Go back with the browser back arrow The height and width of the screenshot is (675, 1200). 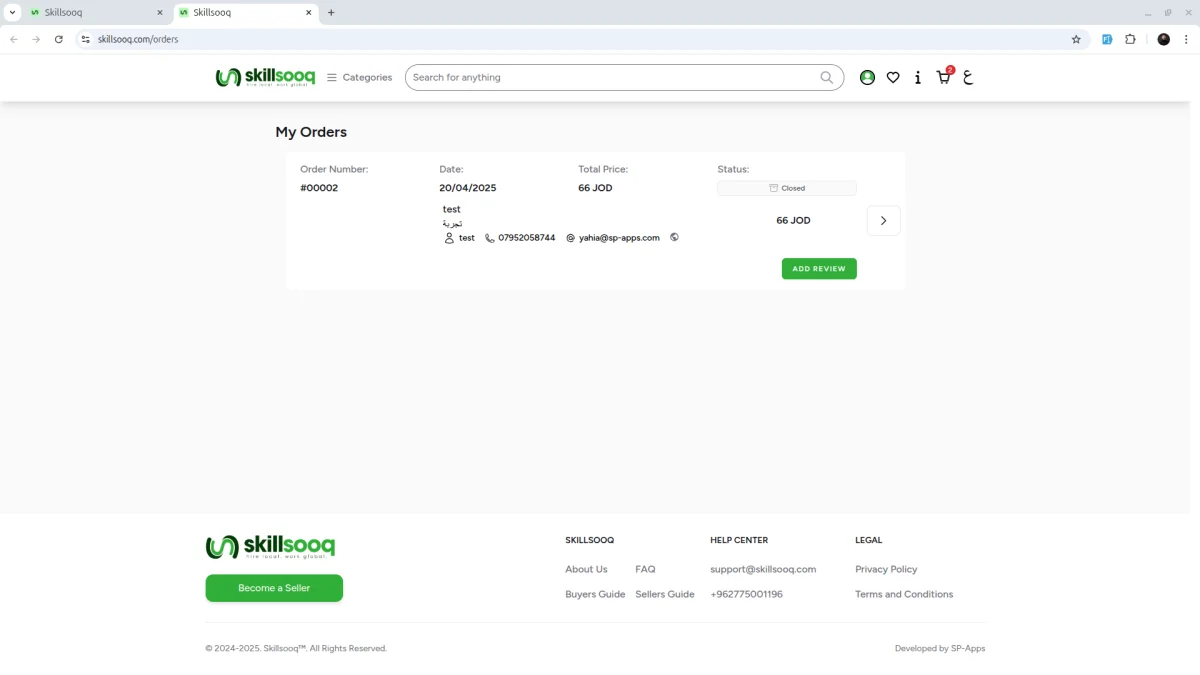tap(14, 39)
